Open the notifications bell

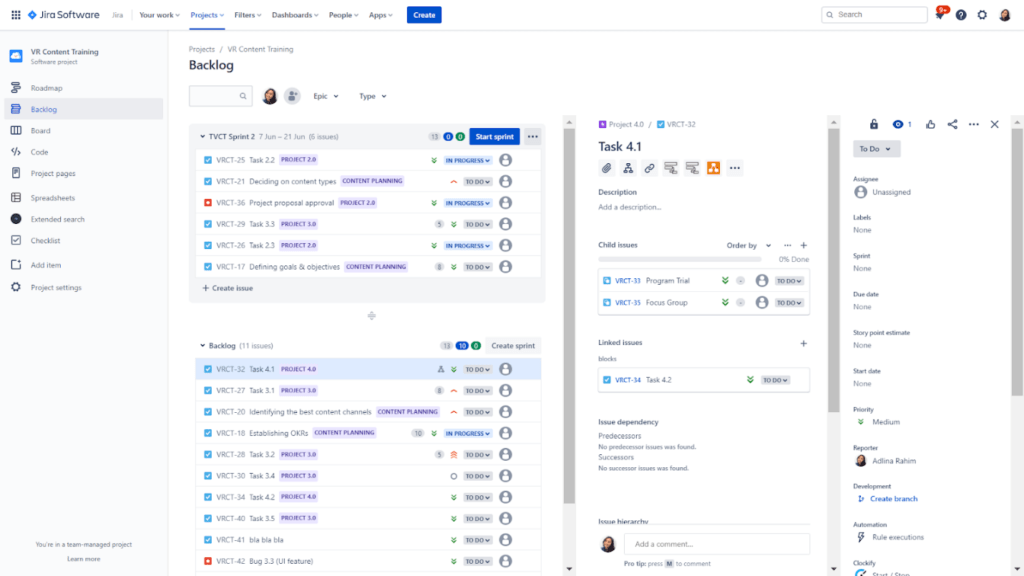pos(942,14)
